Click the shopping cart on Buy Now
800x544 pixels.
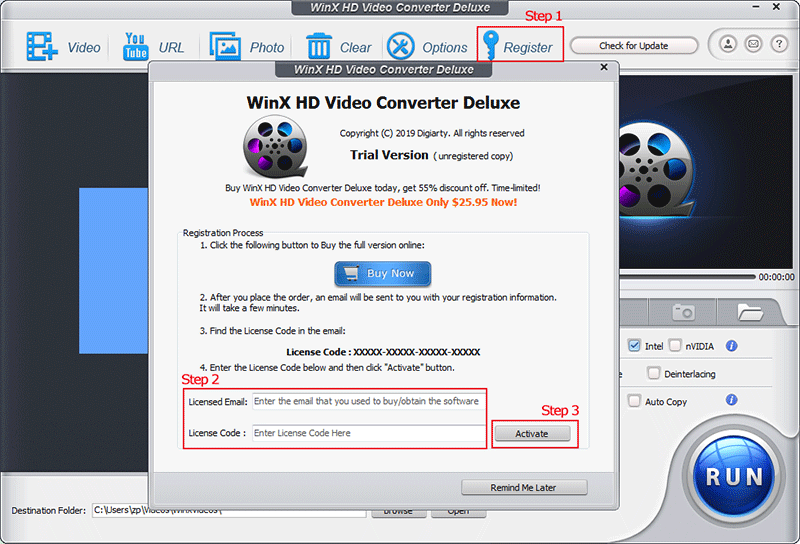(351, 274)
